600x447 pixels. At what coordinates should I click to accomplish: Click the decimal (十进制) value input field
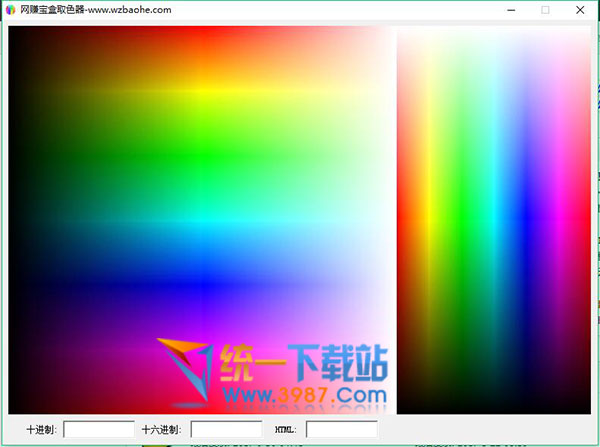pyautogui.click(x=99, y=429)
